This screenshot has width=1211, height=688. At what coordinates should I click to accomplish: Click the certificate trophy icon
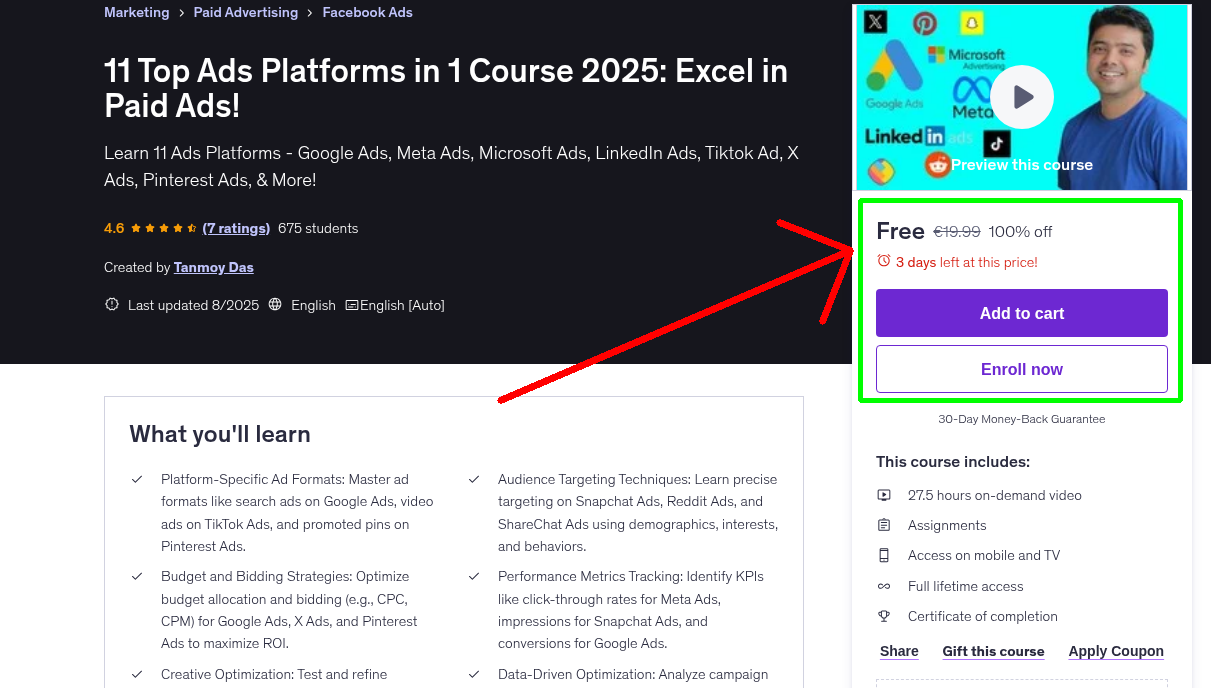point(884,616)
